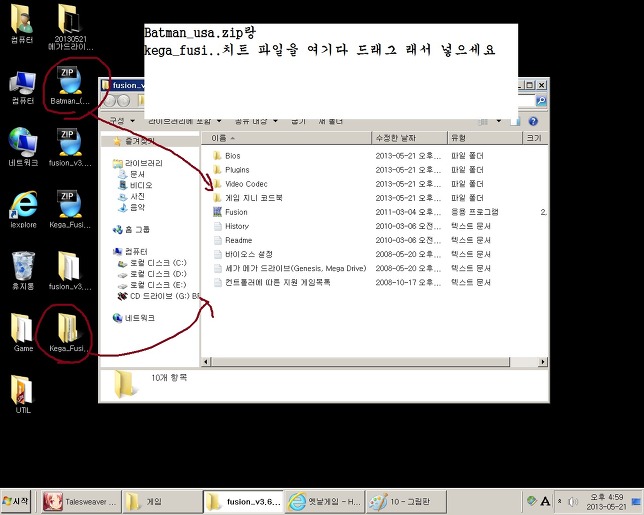Click the 굽기 toolbar button
This screenshot has width=644, height=515.
299,121
